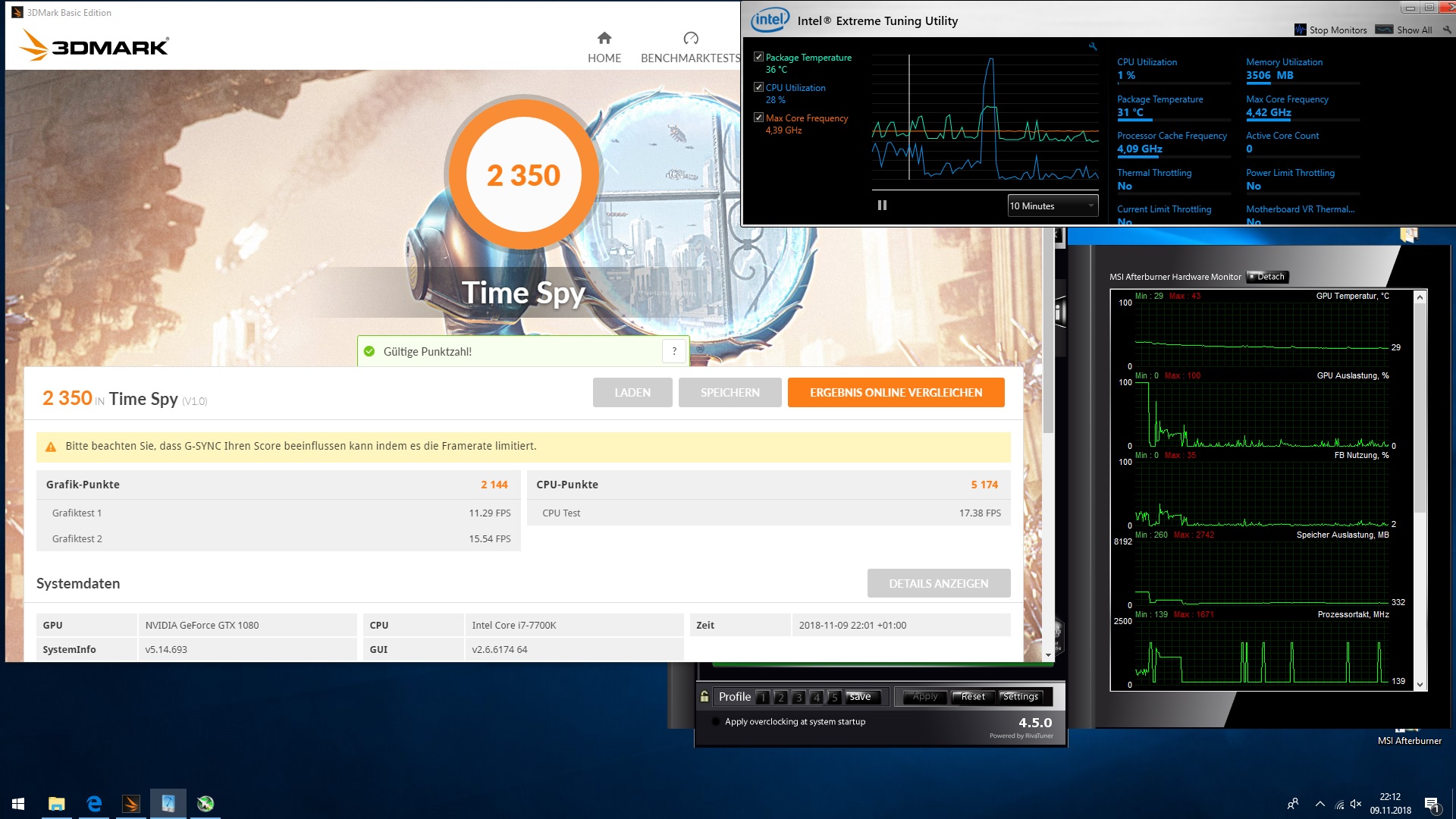The width and height of the screenshot is (1456, 819).
Task: Open the 10 Minutes time range dropdown
Action: (1053, 206)
